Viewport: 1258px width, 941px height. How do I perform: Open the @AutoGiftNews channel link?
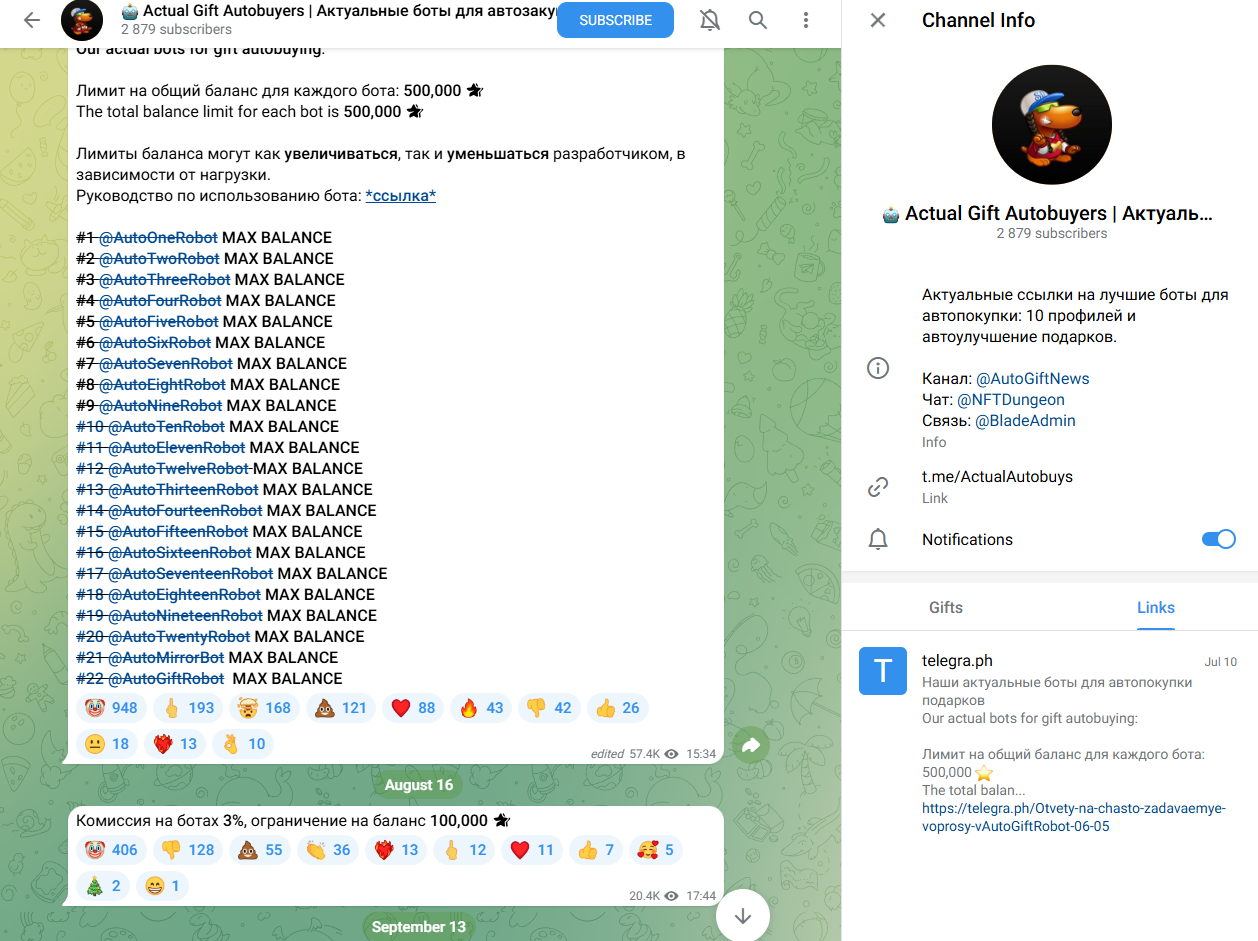coord(1033,379)
